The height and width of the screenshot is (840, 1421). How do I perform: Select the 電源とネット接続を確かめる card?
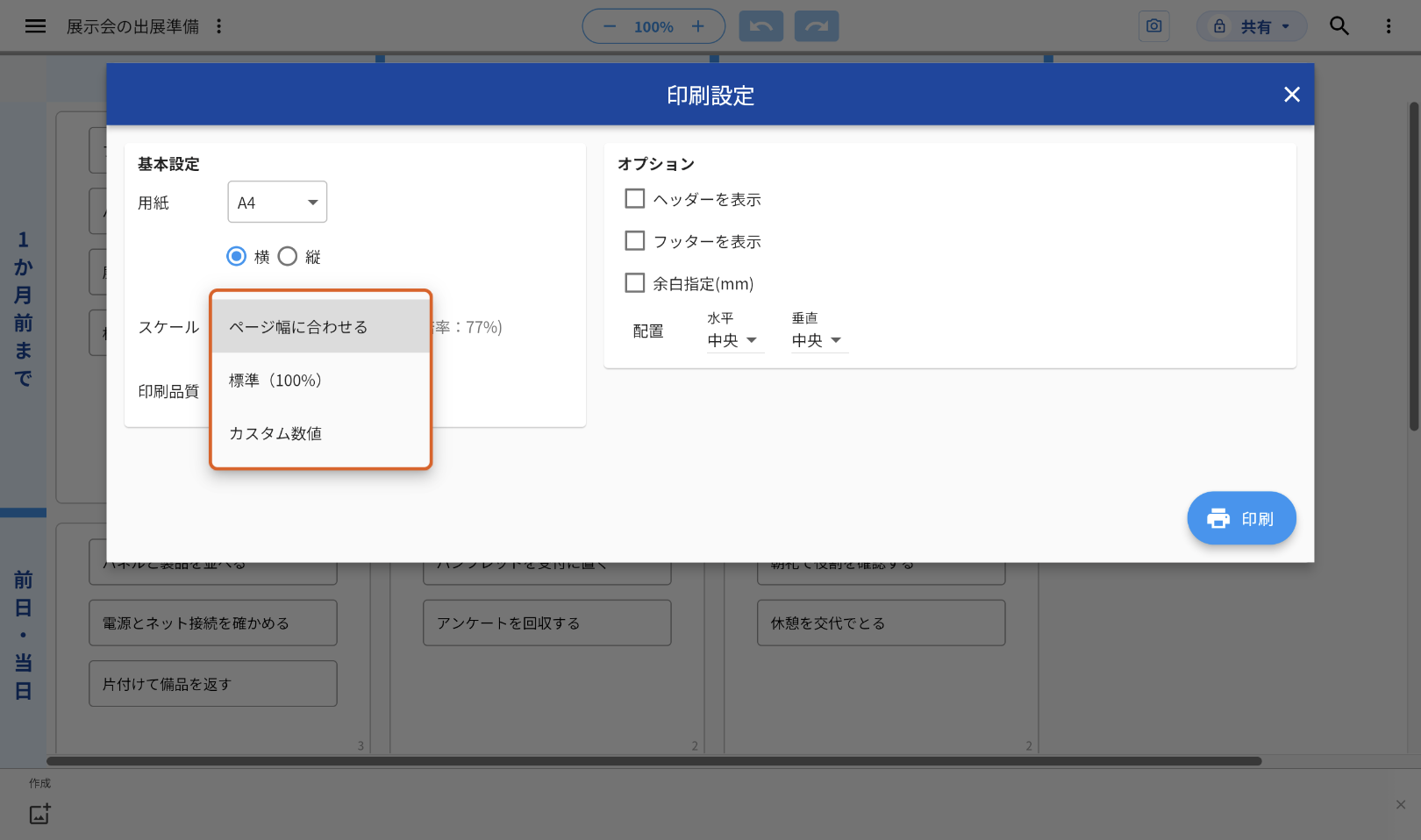click(213, 623)
